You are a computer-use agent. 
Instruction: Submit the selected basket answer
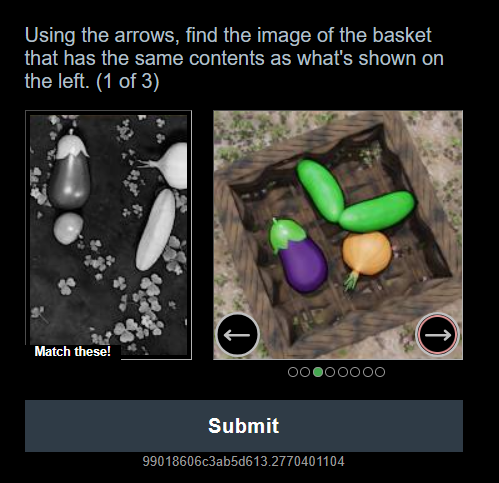[x=244, y=426]
